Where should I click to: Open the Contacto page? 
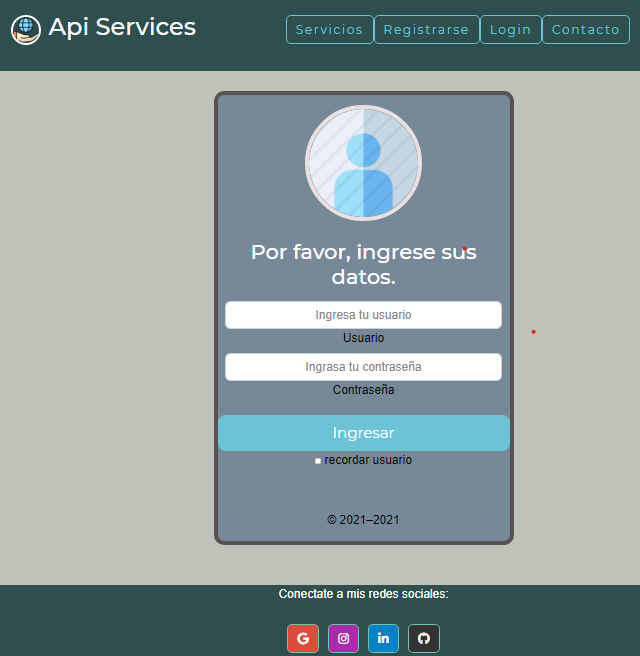tap(585, 30)
